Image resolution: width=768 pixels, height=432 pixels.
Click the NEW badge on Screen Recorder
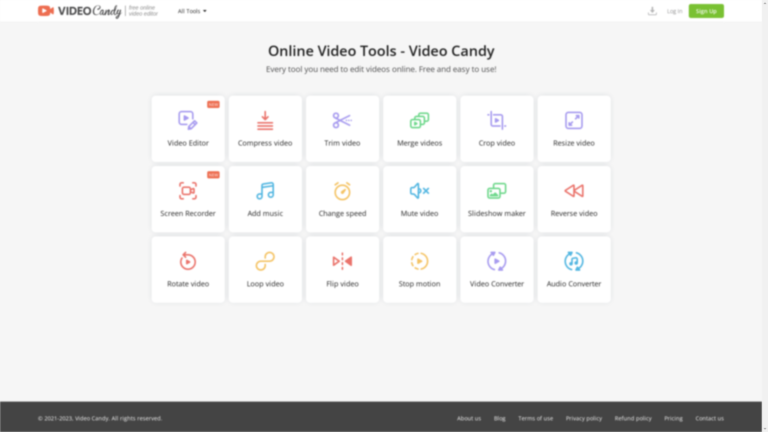213,175
